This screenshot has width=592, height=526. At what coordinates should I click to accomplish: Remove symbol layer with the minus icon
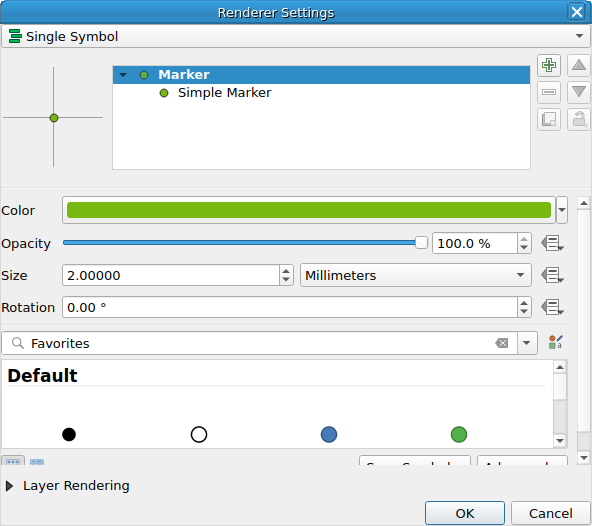(549, 92)
